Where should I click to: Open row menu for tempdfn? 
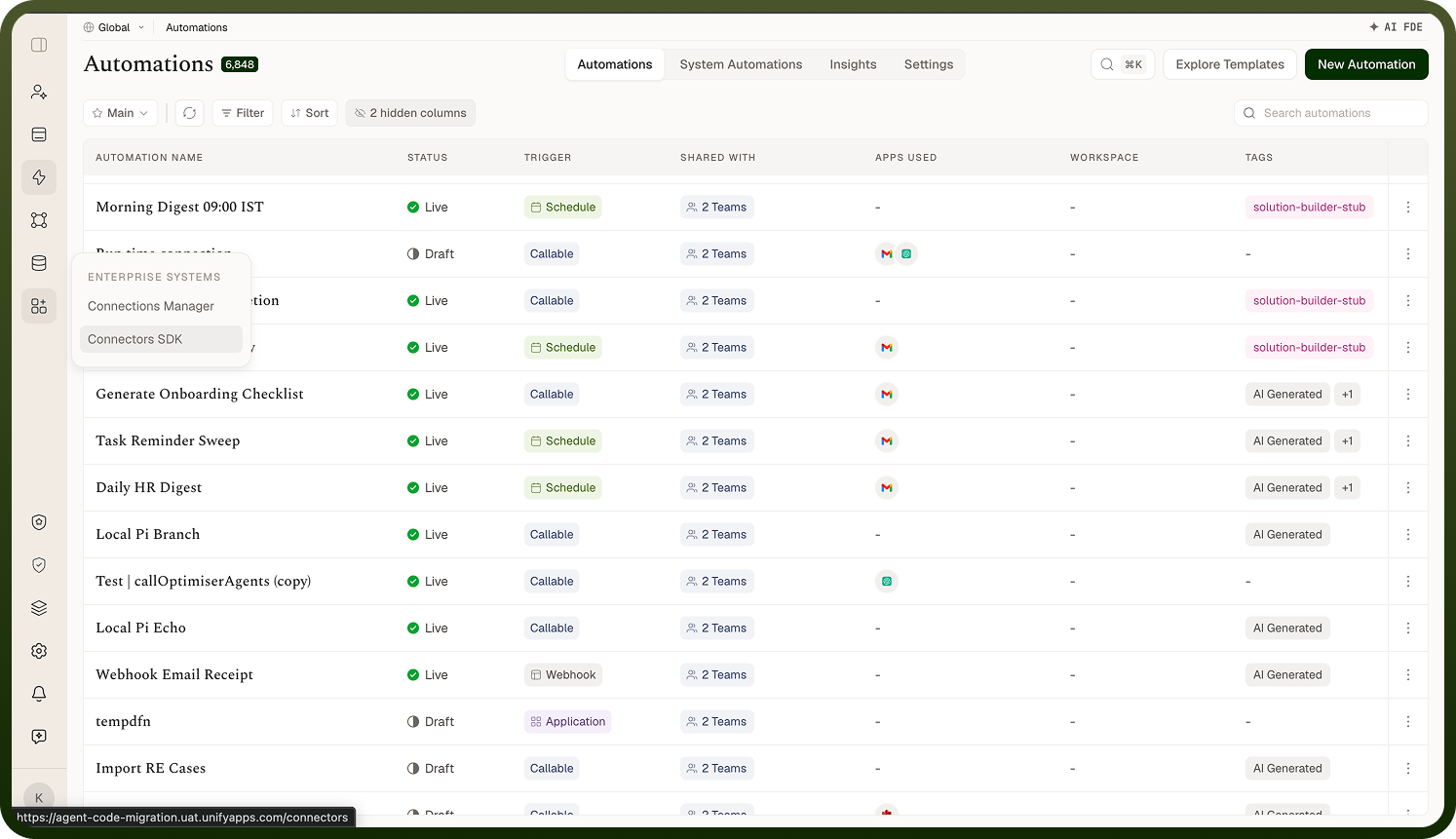coord(1408,722)
